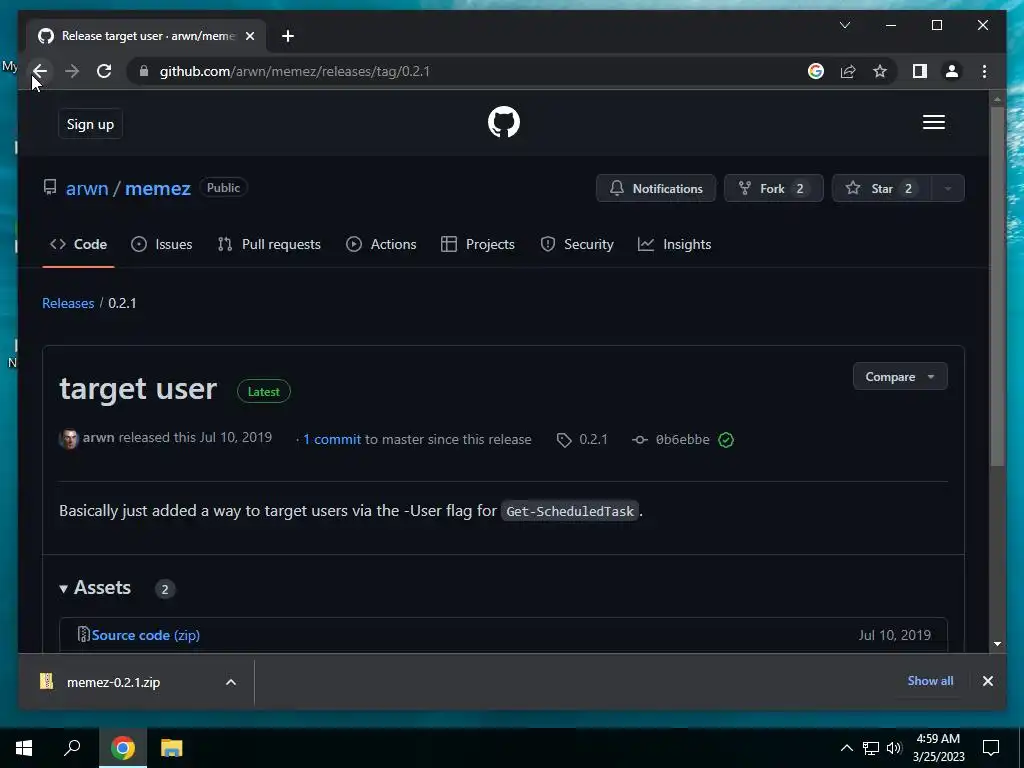The width and height of the screenshot is (1024, 768).
Task: Click the scrollbar down arrow
Action: (x=997, y=644)
